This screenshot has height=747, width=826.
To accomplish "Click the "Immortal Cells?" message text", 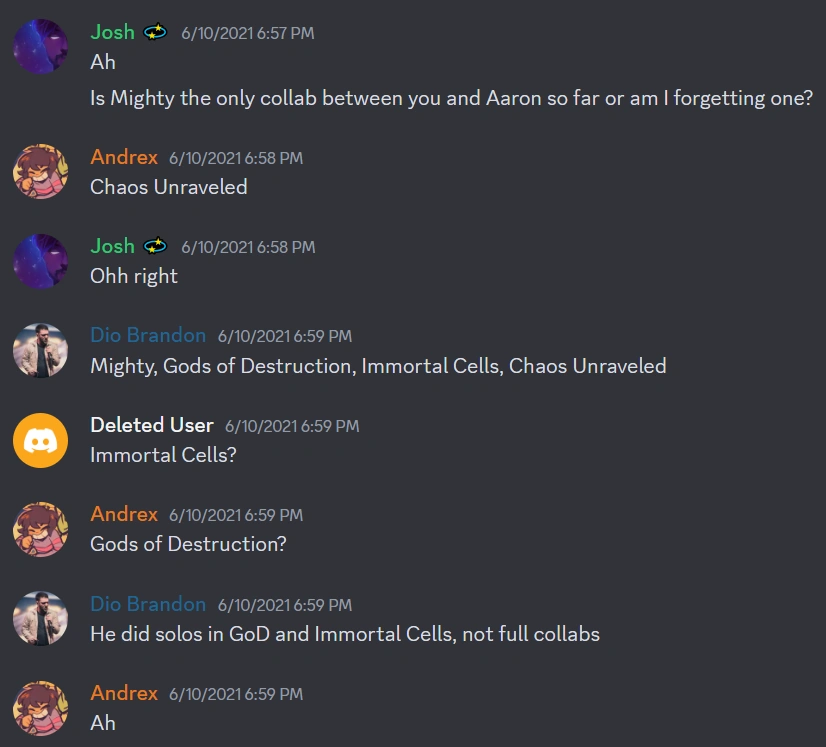I will pos(162,454).
